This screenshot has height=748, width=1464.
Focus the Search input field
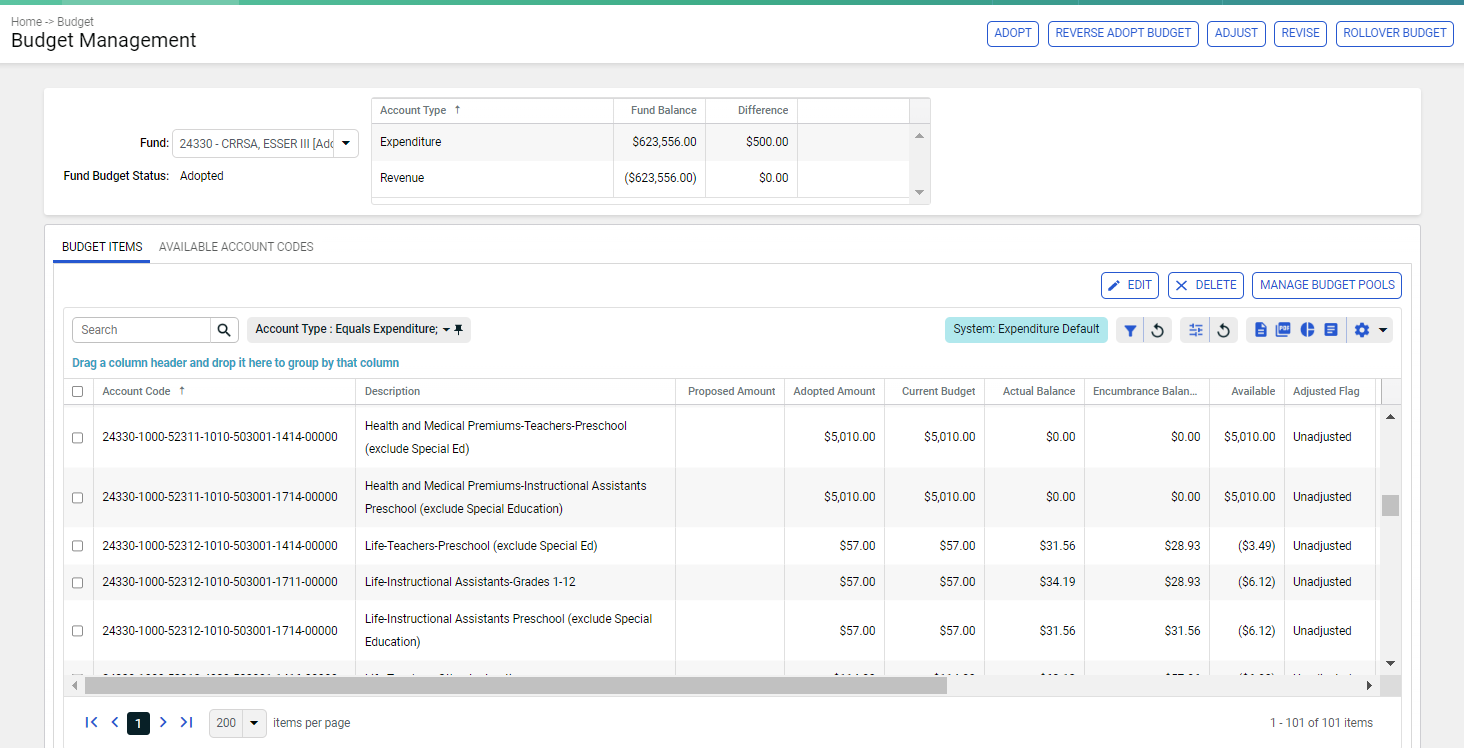(141, 330)
